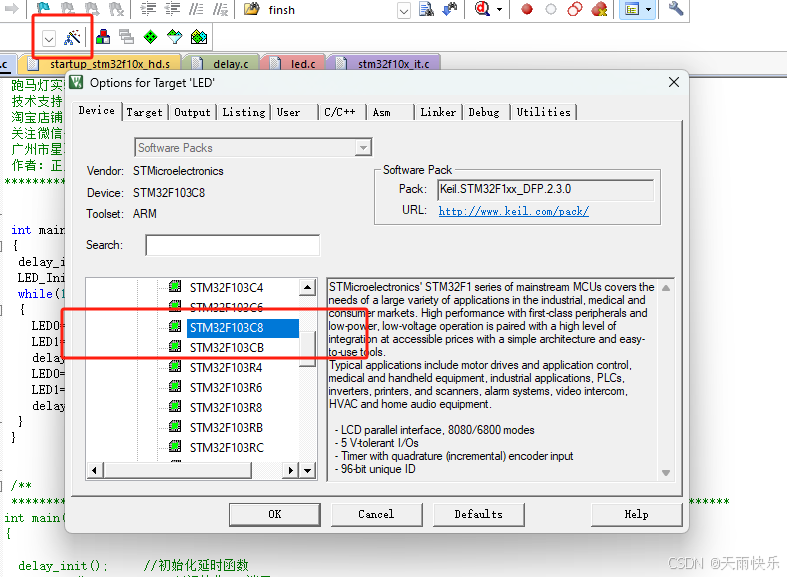The width and height of the screenshot is (787, 577).
Task: Open the Software Packs combo box
Action: coord(253,148)
